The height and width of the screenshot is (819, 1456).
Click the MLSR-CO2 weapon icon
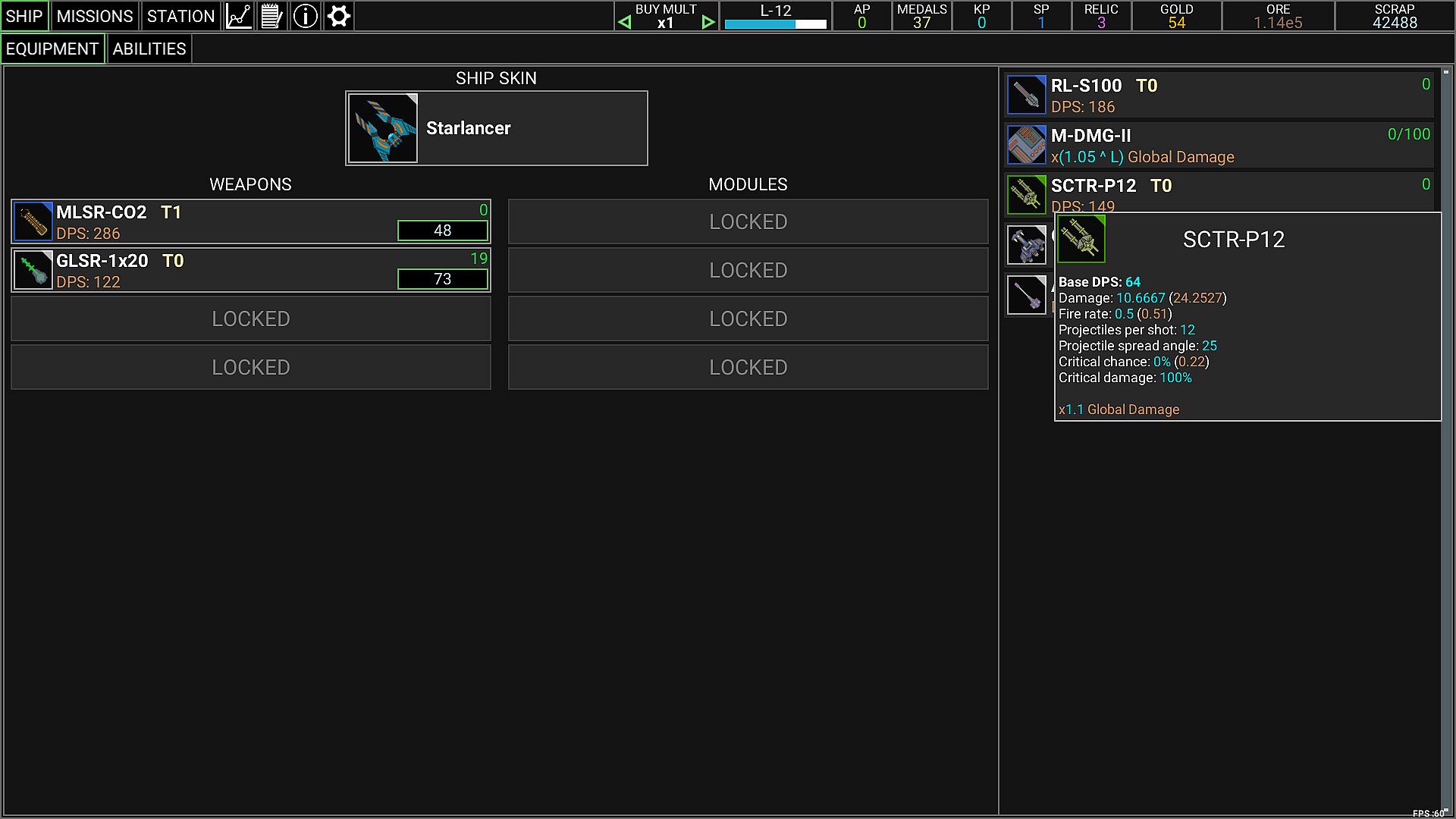click(x=33, y=221)
